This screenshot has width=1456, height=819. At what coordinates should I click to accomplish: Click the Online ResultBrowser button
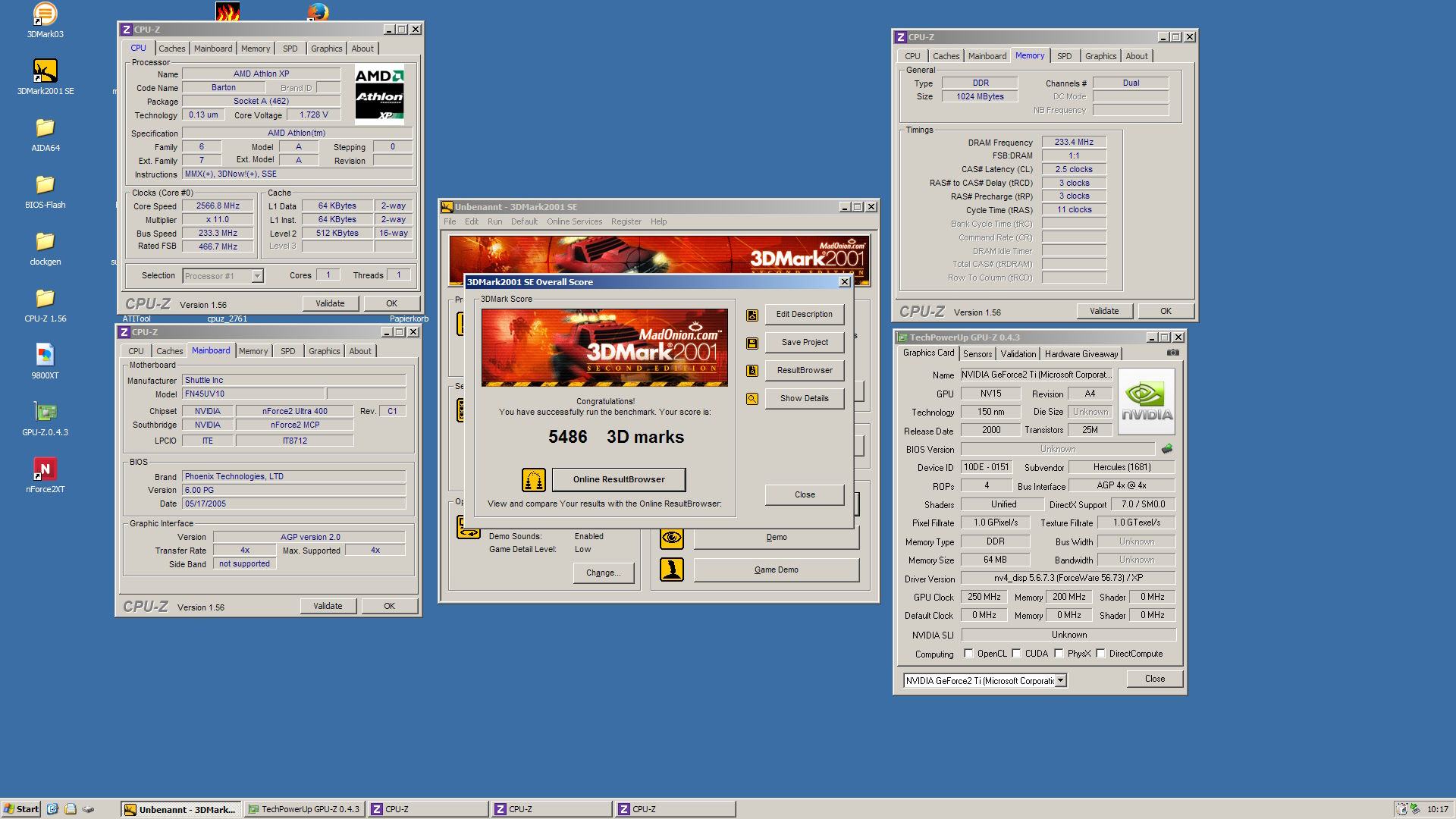coord(619,479)
